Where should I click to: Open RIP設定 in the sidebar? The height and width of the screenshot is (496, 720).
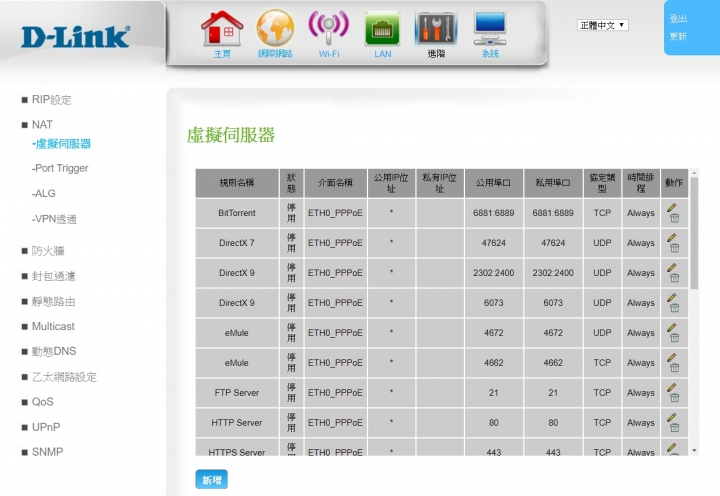tap(51, 100)
